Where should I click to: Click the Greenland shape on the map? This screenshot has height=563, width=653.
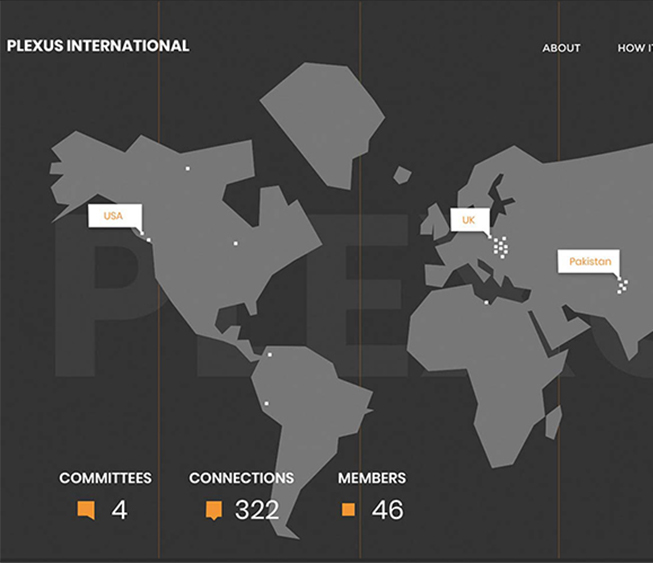click(x=325, y=120)
